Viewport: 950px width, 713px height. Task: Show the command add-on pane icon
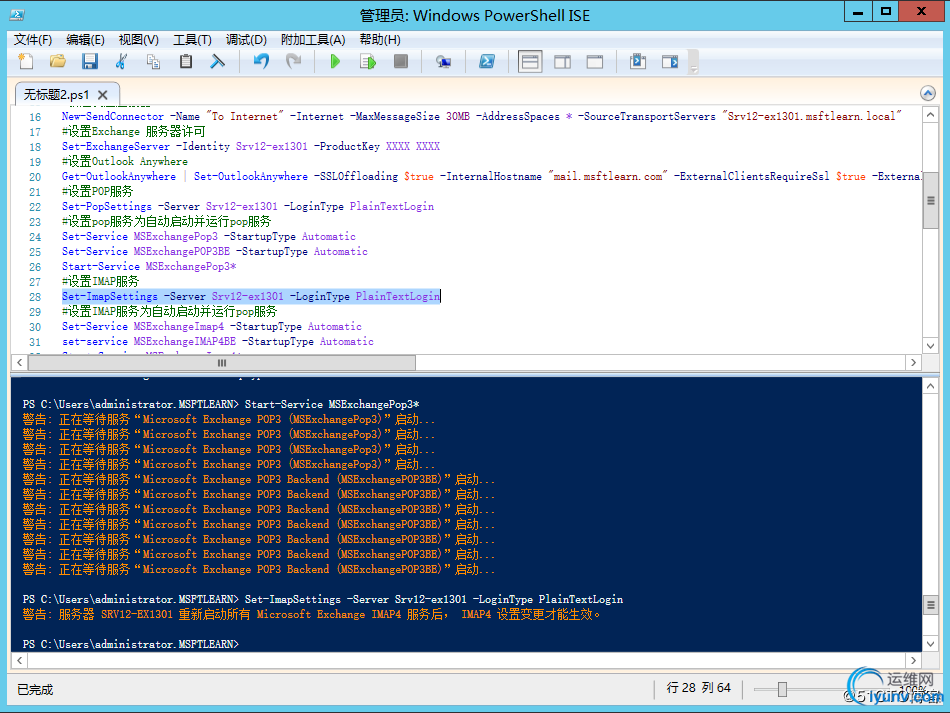670,61
